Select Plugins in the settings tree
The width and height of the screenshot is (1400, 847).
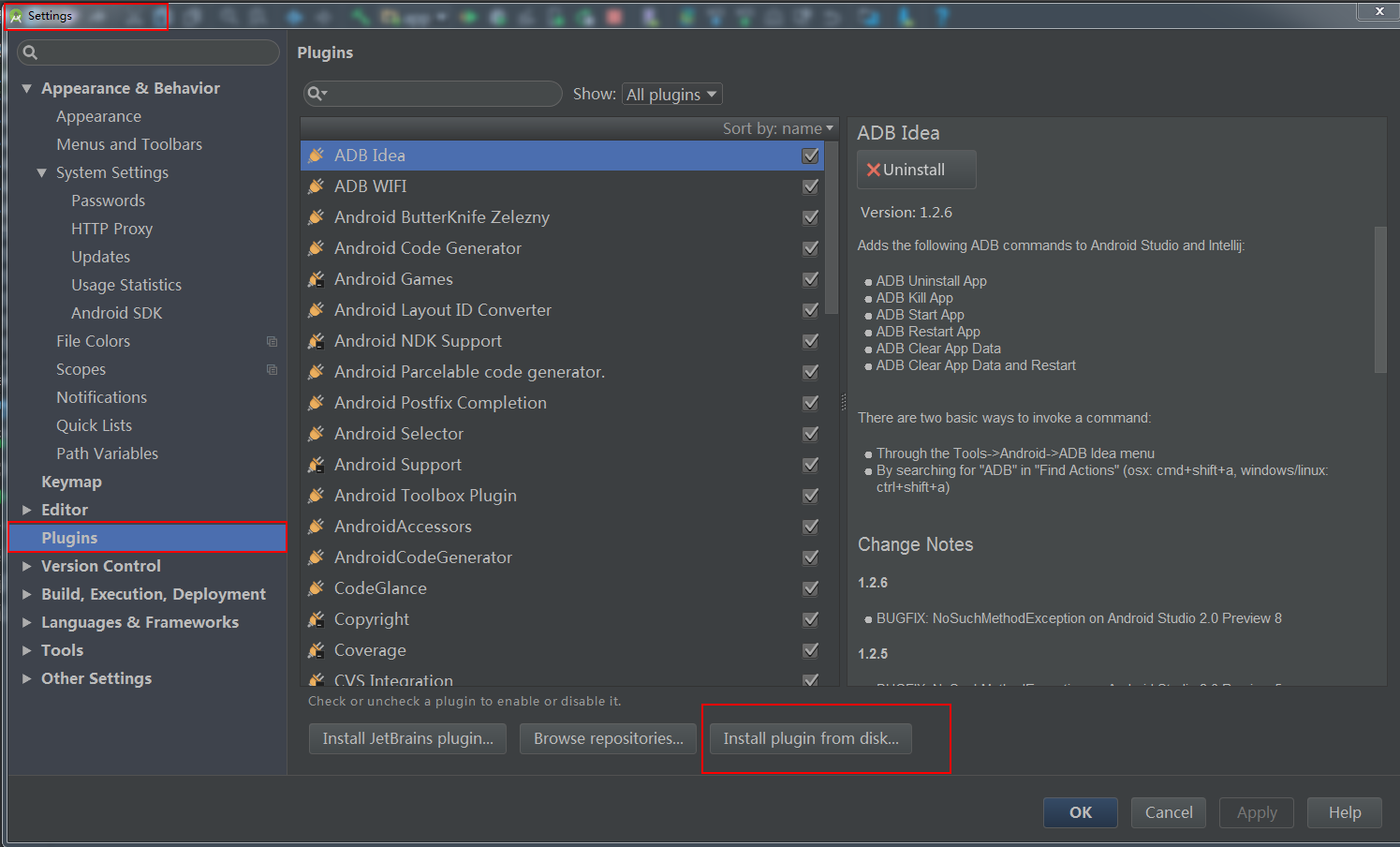tap(147, 538)
